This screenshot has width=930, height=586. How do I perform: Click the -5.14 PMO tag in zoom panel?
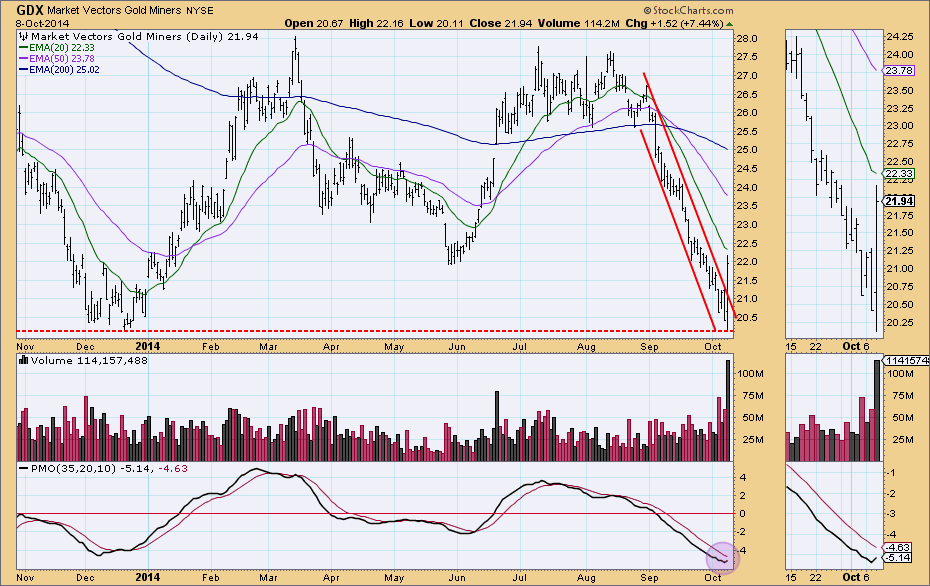[x=897, y=558]
